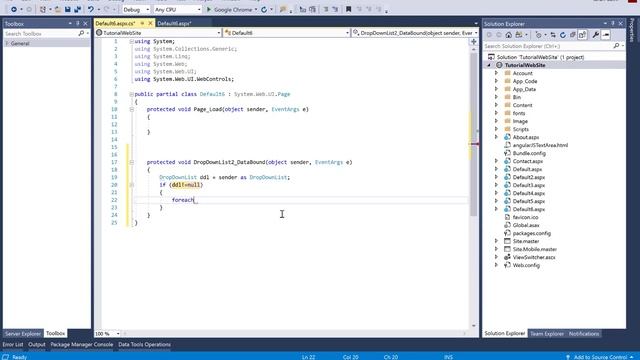Switch to the Default6.aspx tab

click(174, 24)
